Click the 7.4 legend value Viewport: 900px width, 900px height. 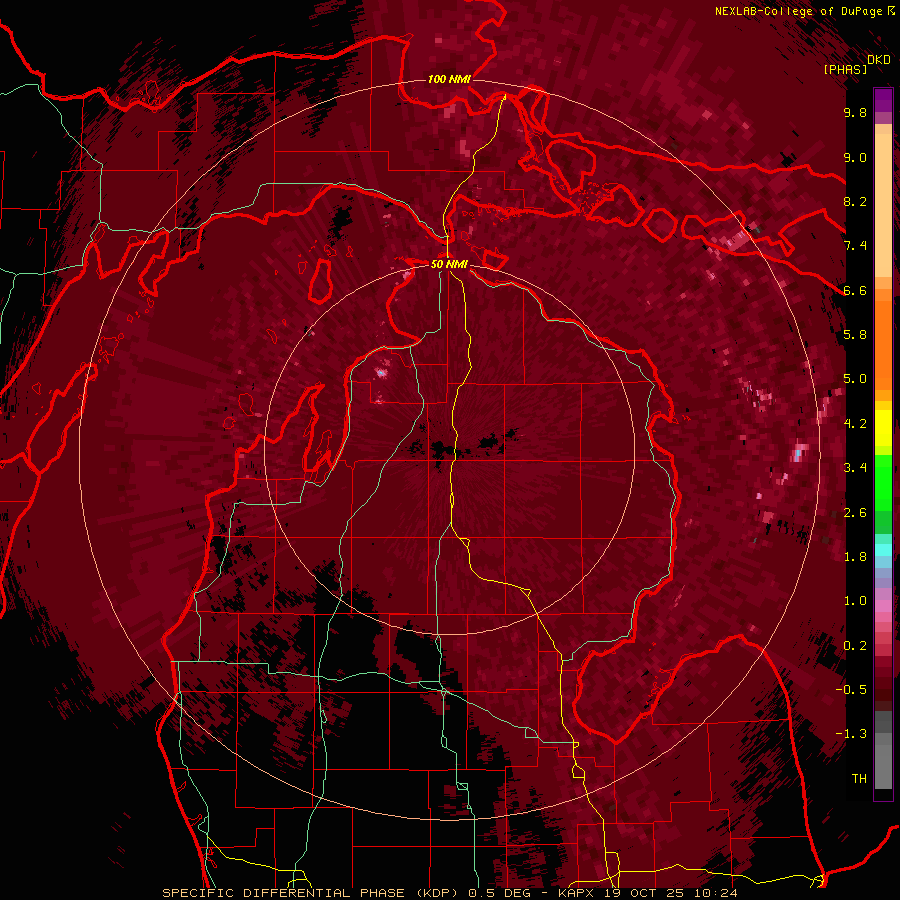tap(855, 246)
